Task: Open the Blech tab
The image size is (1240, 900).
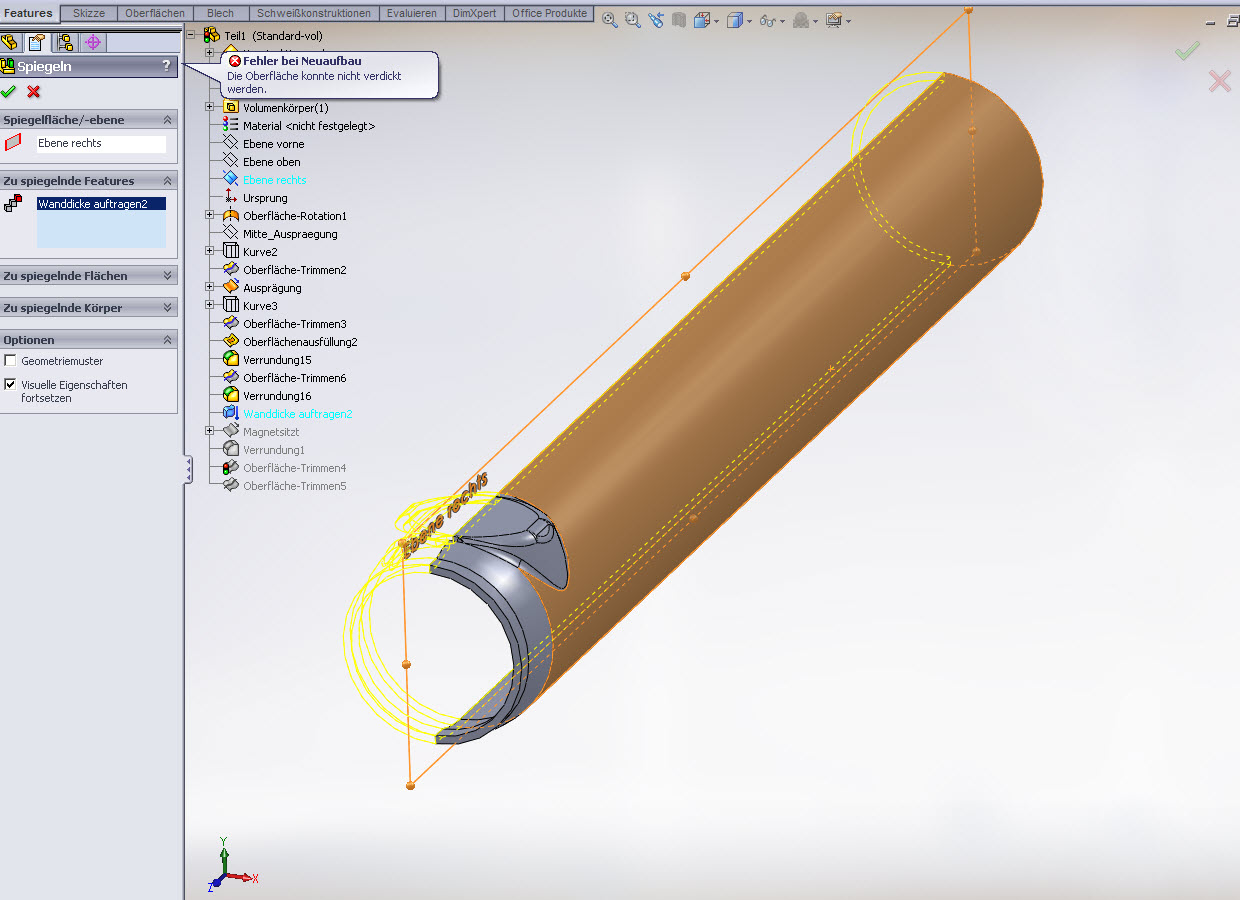Action: click(221, 13)
